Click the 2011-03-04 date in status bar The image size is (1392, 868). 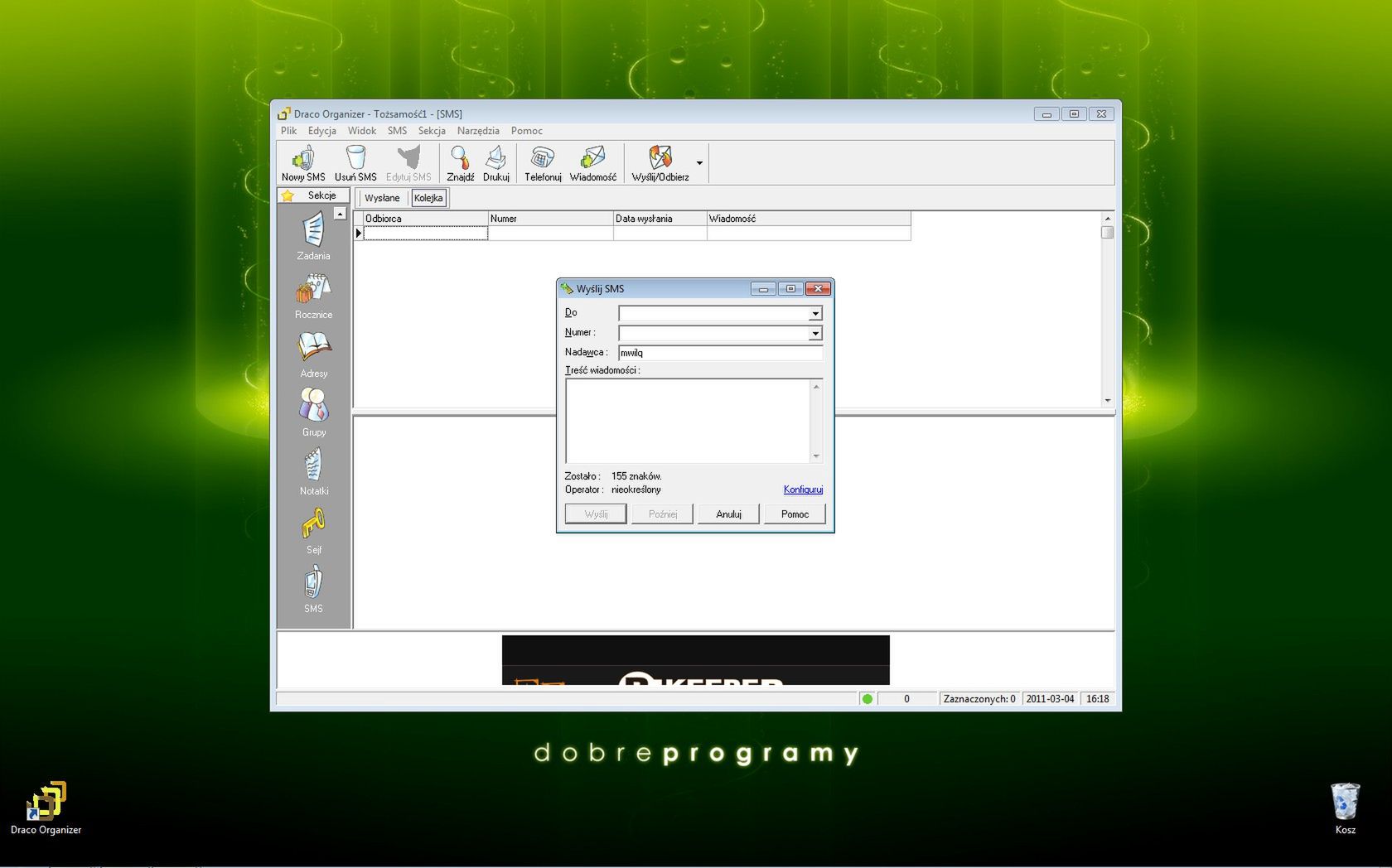click(1050, 699)
